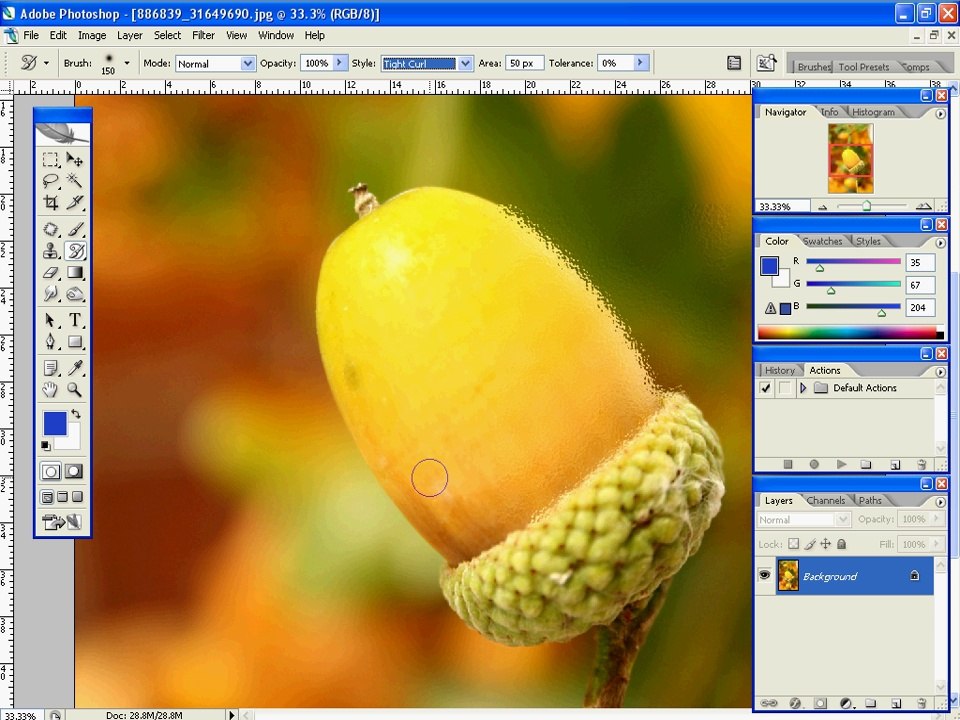Open the Tolerance slider arrow
Viewport: 960px width, 720px height.
(x=640, y=62)
